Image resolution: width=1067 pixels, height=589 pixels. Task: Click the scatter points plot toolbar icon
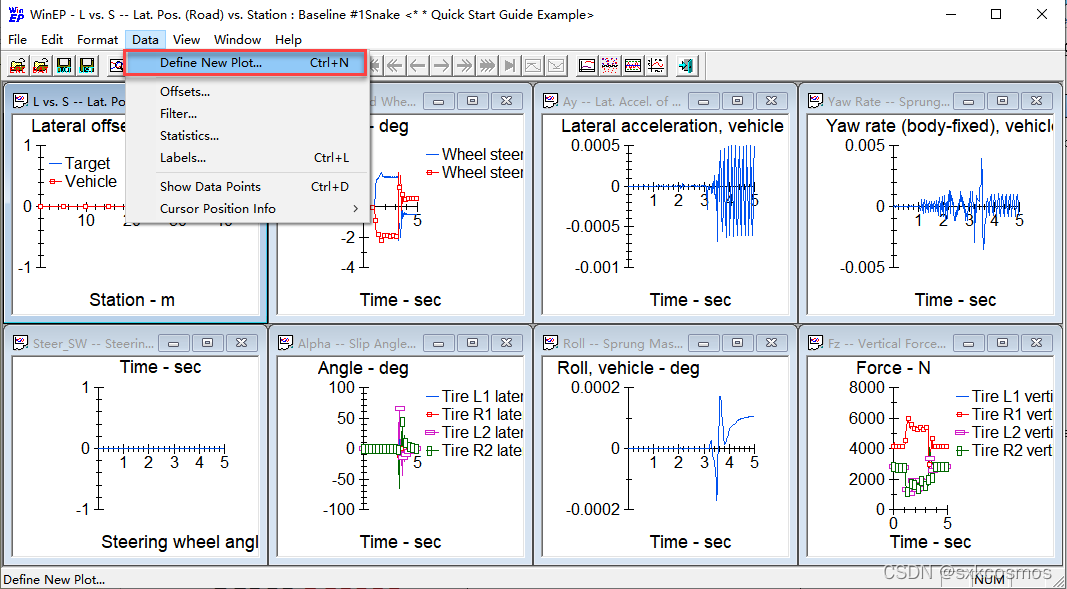point(610,66)
